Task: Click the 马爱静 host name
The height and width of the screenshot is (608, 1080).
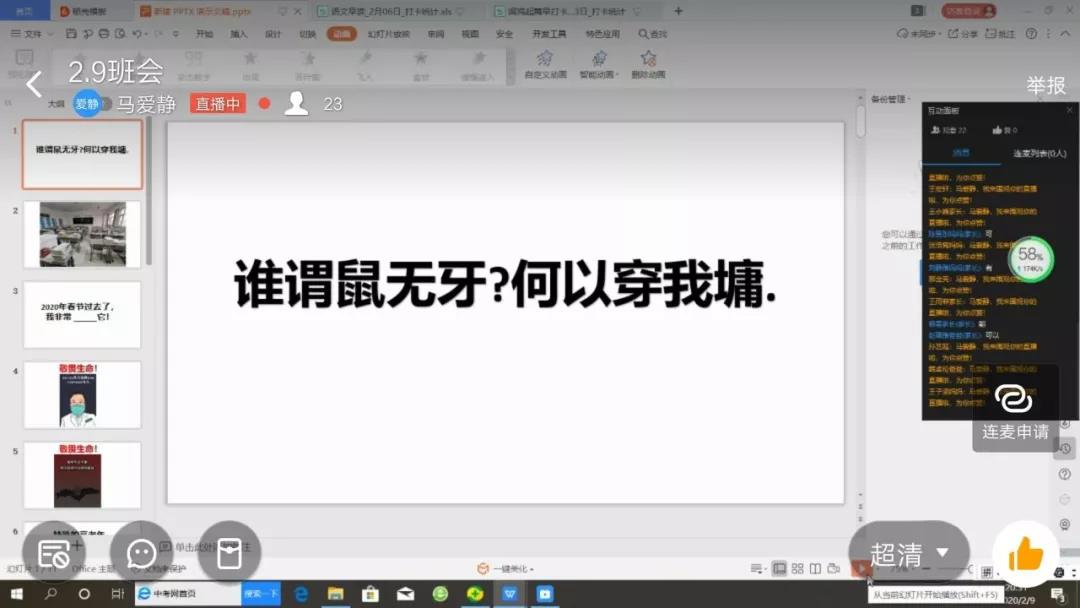Action: click(x=146, y=104)
